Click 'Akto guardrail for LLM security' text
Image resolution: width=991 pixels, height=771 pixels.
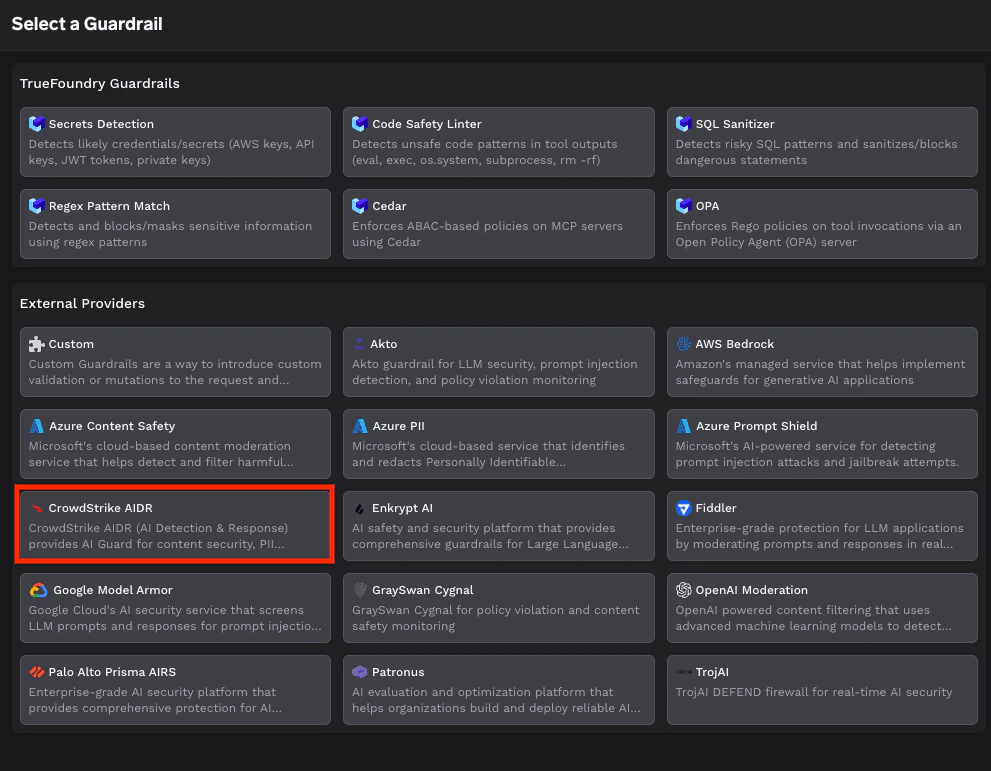(x=495, y=372)
